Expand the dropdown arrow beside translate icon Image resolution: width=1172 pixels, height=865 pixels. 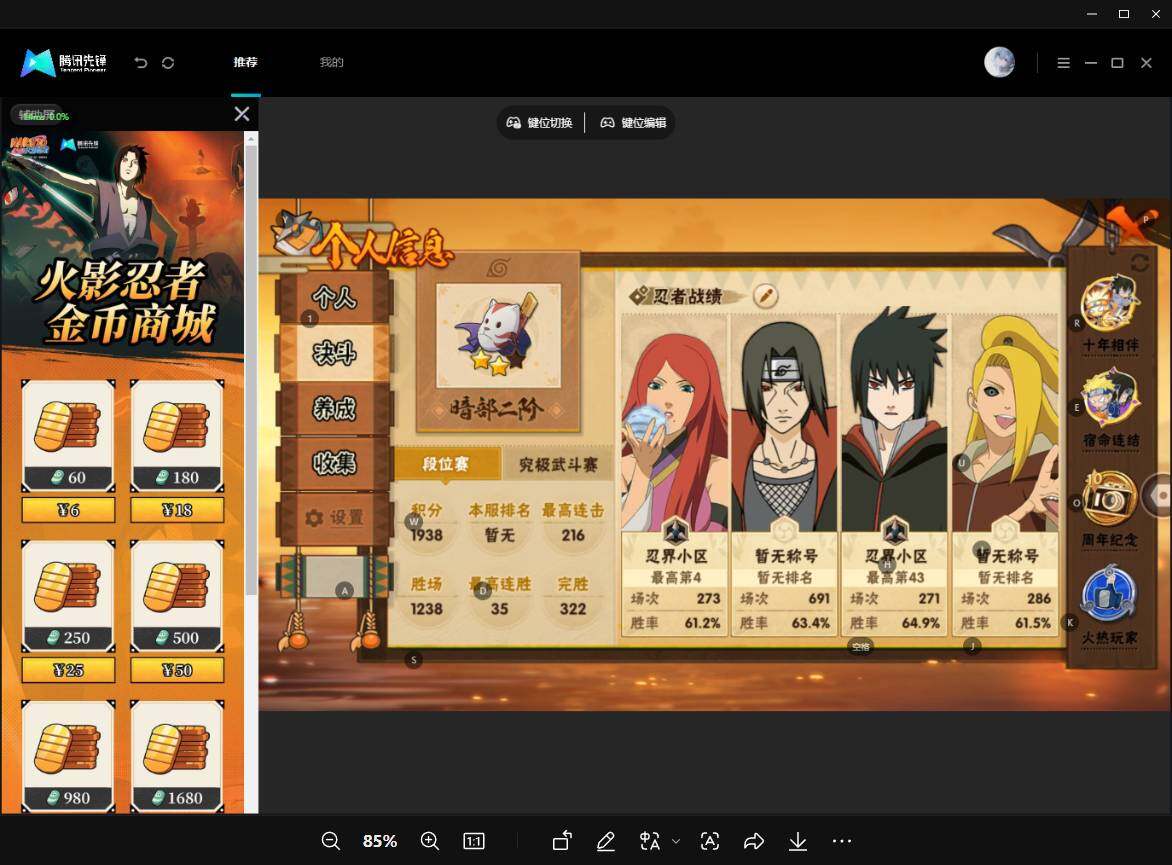pos(676,841)
